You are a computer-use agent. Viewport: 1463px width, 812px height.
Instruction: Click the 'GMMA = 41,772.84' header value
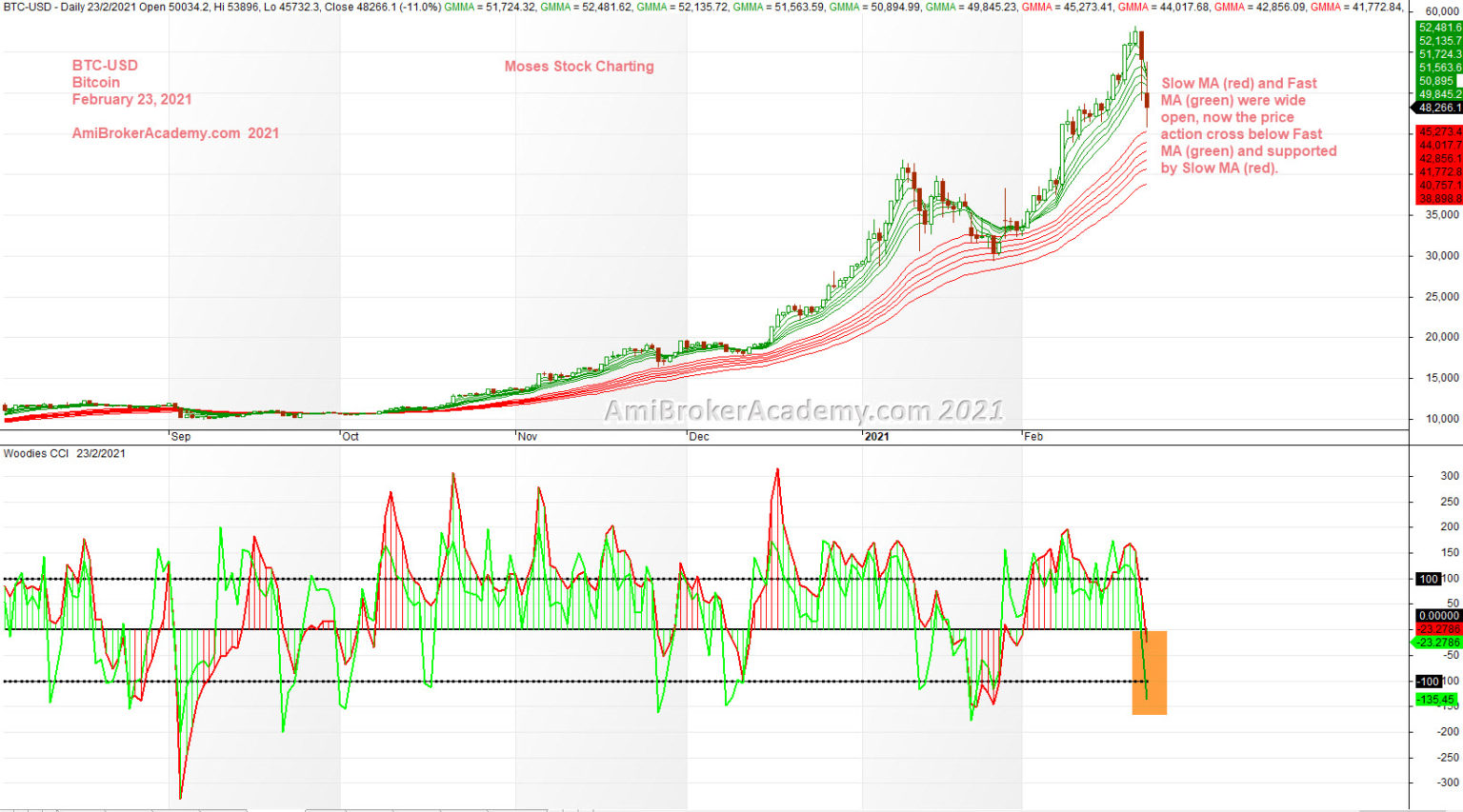click(x=1357, y=7)
